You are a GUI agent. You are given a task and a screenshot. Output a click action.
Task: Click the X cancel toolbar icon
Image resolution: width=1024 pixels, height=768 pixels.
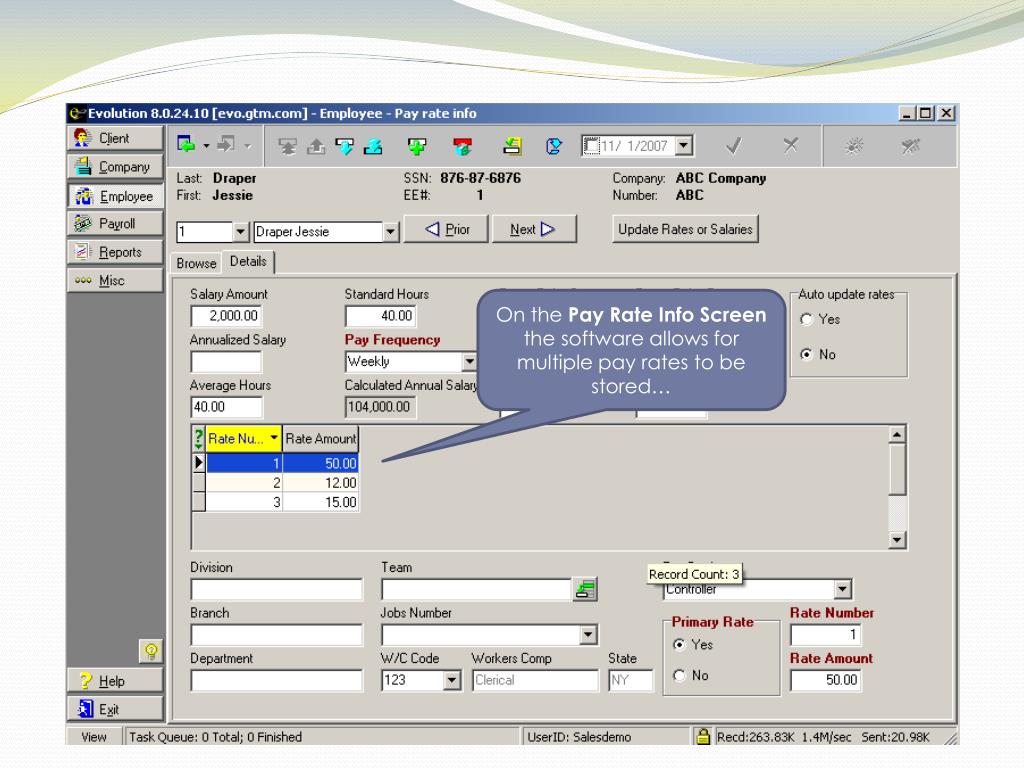click(x=791, y=145)
